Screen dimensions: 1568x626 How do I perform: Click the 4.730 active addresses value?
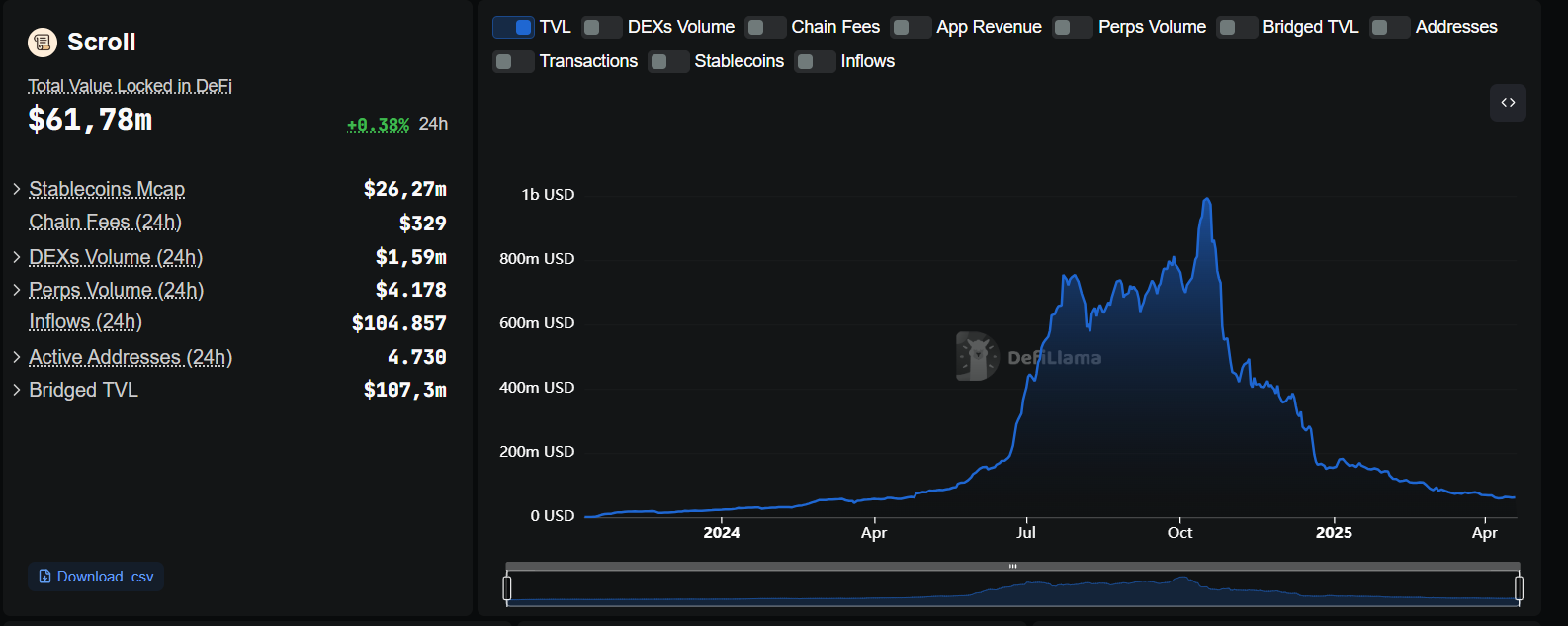tap(417, 357)
